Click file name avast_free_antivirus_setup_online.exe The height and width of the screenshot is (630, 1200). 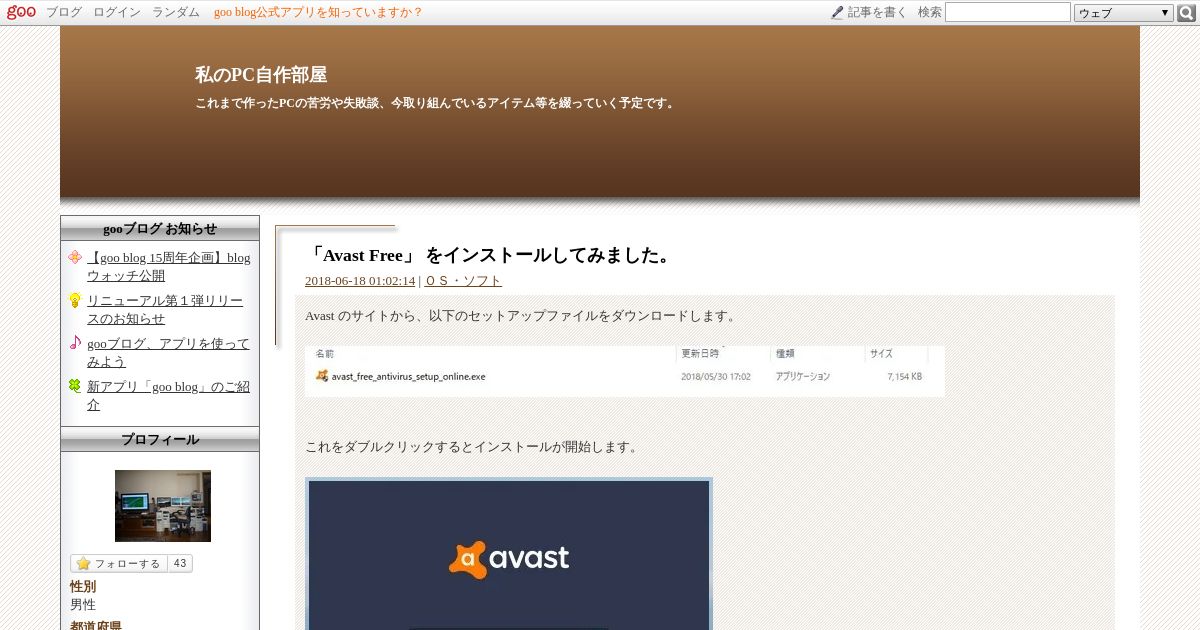[408, 377]
